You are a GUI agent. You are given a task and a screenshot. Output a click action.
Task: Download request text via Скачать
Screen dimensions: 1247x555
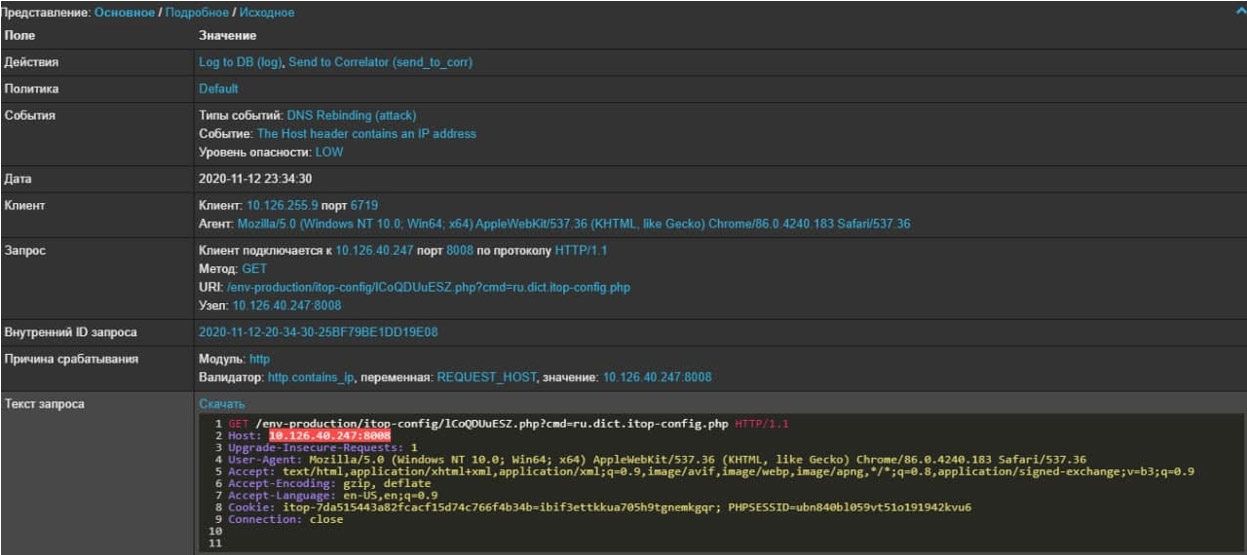coord(222,404)
